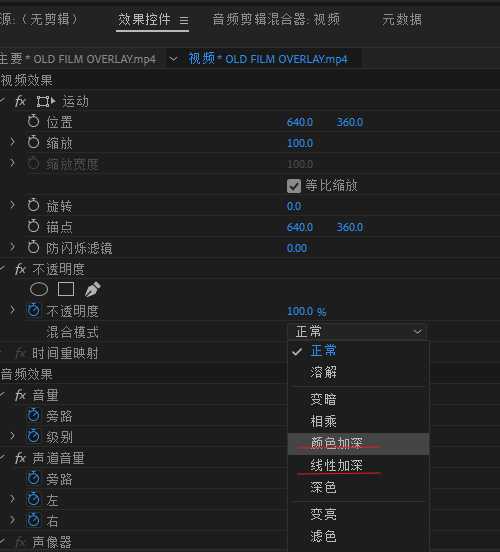This screenshot has height=552, width=500.
Task: Open the 效果控件 panel menu icon
Action: tap(184, 20)
